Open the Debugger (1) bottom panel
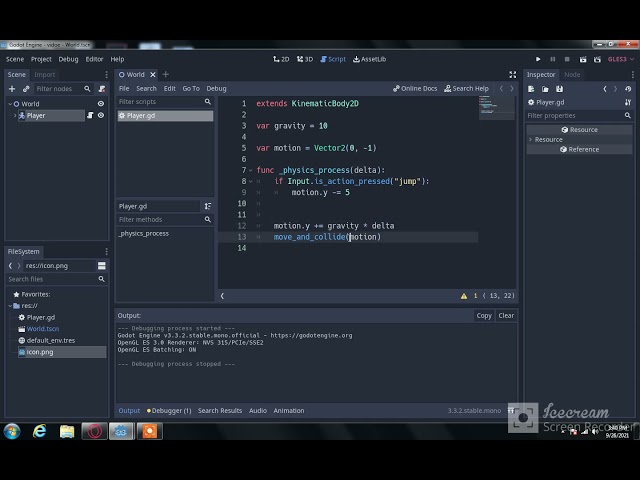640x480 pixels. pyautogui.click(x=169, y=411)
